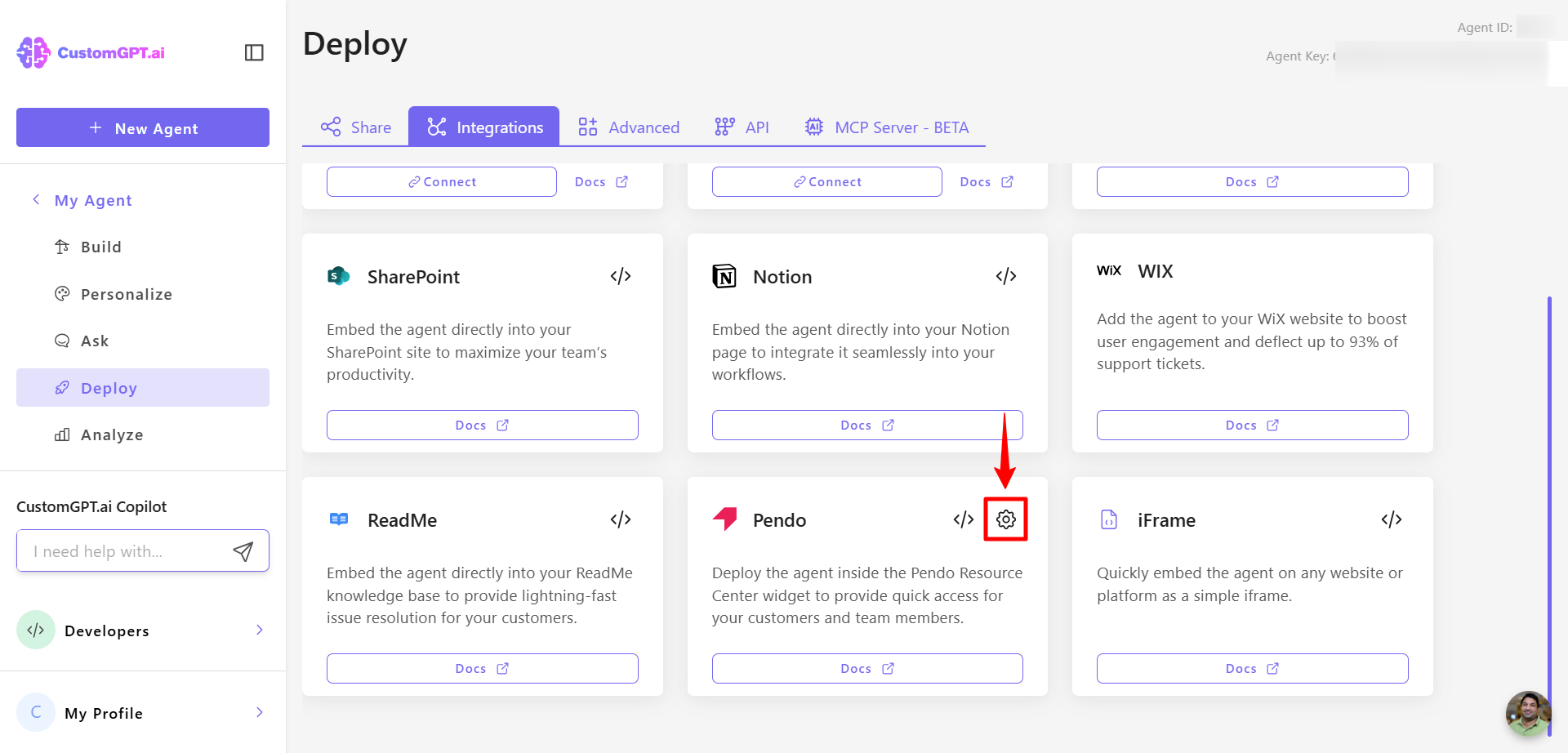
Task: Click the second Connect button
Action: tap(827, 181)
